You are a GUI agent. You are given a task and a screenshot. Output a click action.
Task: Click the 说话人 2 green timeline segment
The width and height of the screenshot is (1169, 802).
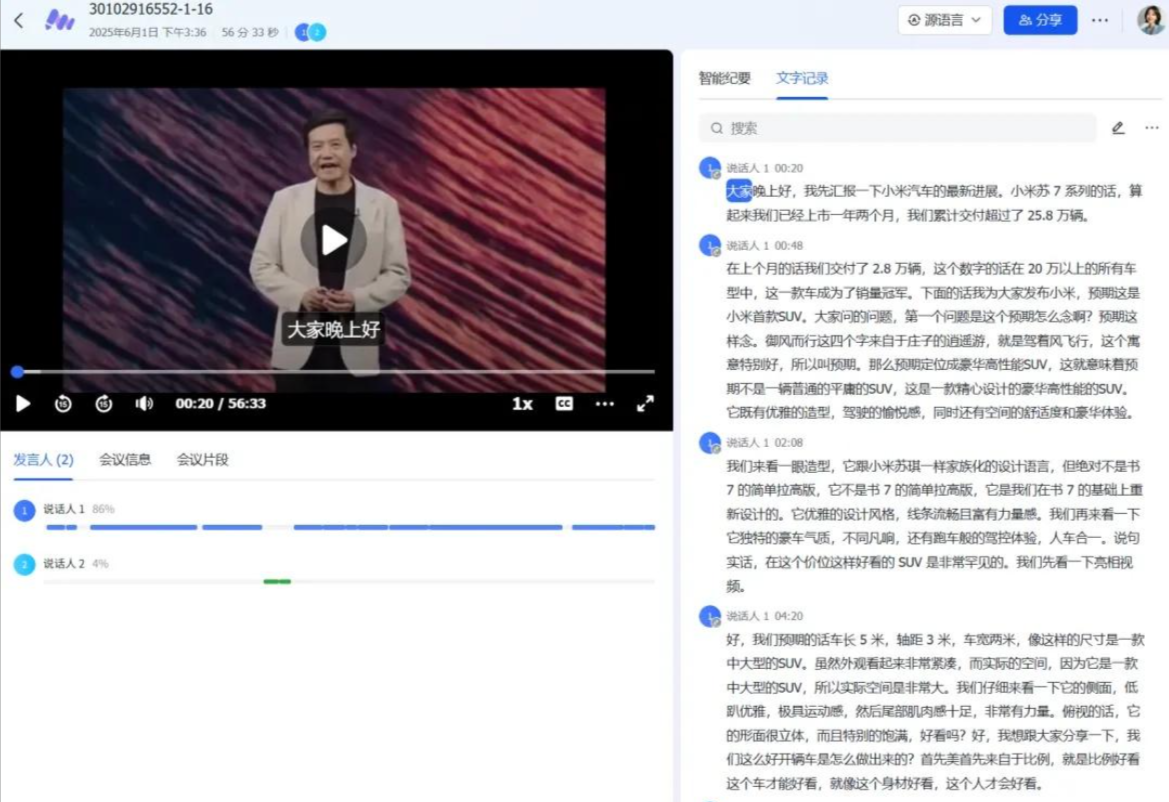click(277, 581)
